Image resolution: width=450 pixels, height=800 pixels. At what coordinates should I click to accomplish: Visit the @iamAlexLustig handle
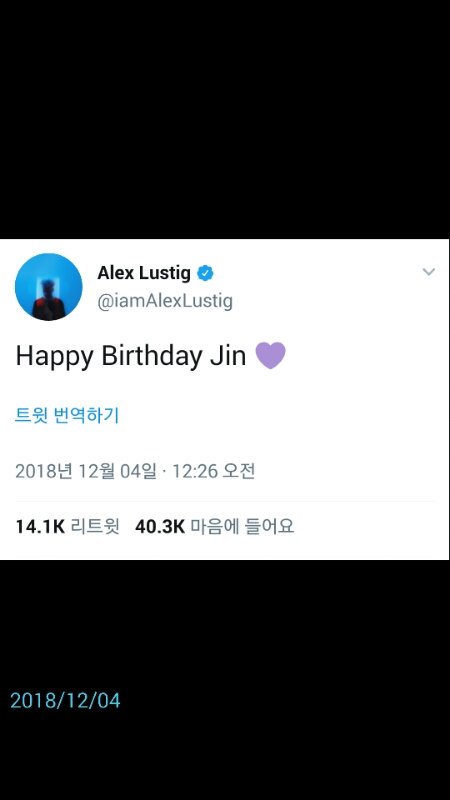pos(165,301)
